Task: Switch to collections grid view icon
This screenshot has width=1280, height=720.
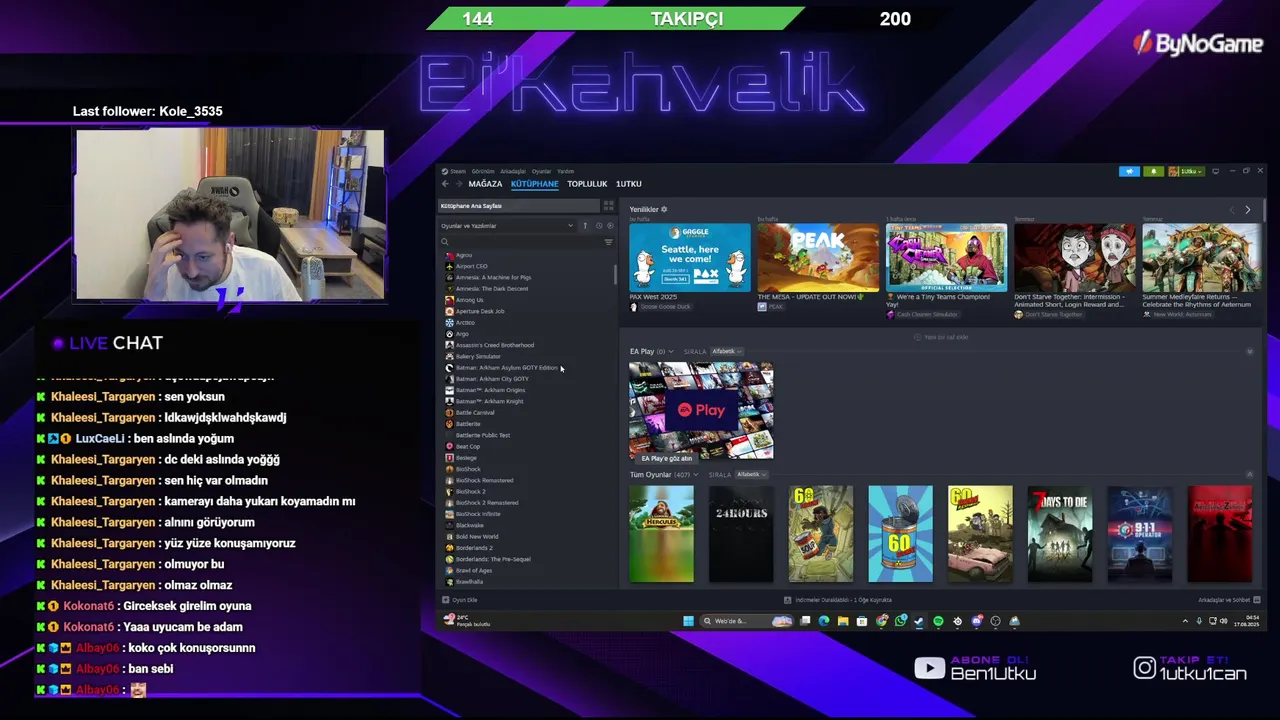Action: [608, 206]
